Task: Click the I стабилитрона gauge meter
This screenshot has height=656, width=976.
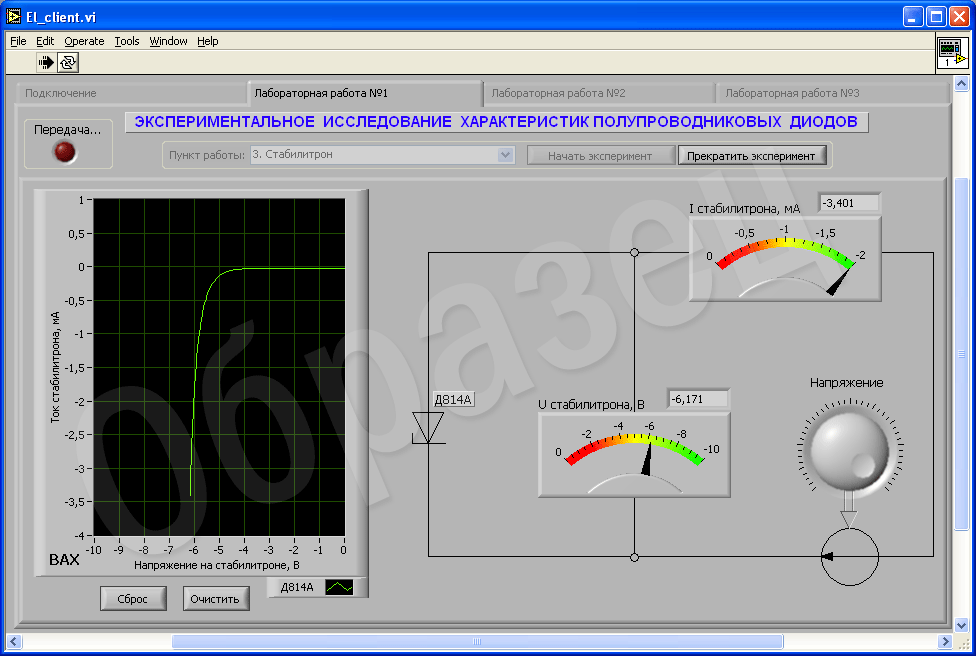Action: click(785, 259)
